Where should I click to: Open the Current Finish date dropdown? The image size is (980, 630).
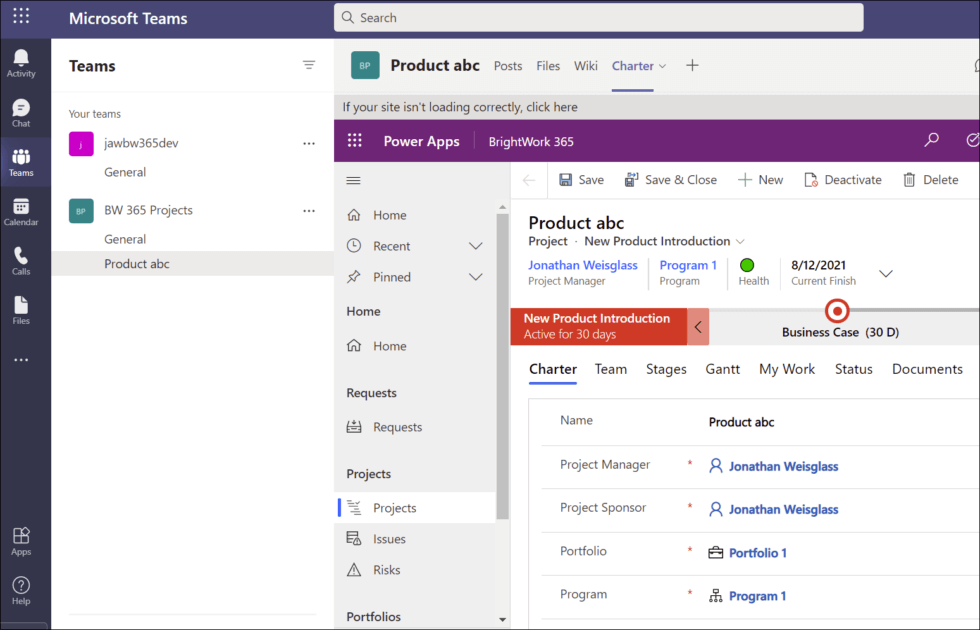tap(885, 273)
